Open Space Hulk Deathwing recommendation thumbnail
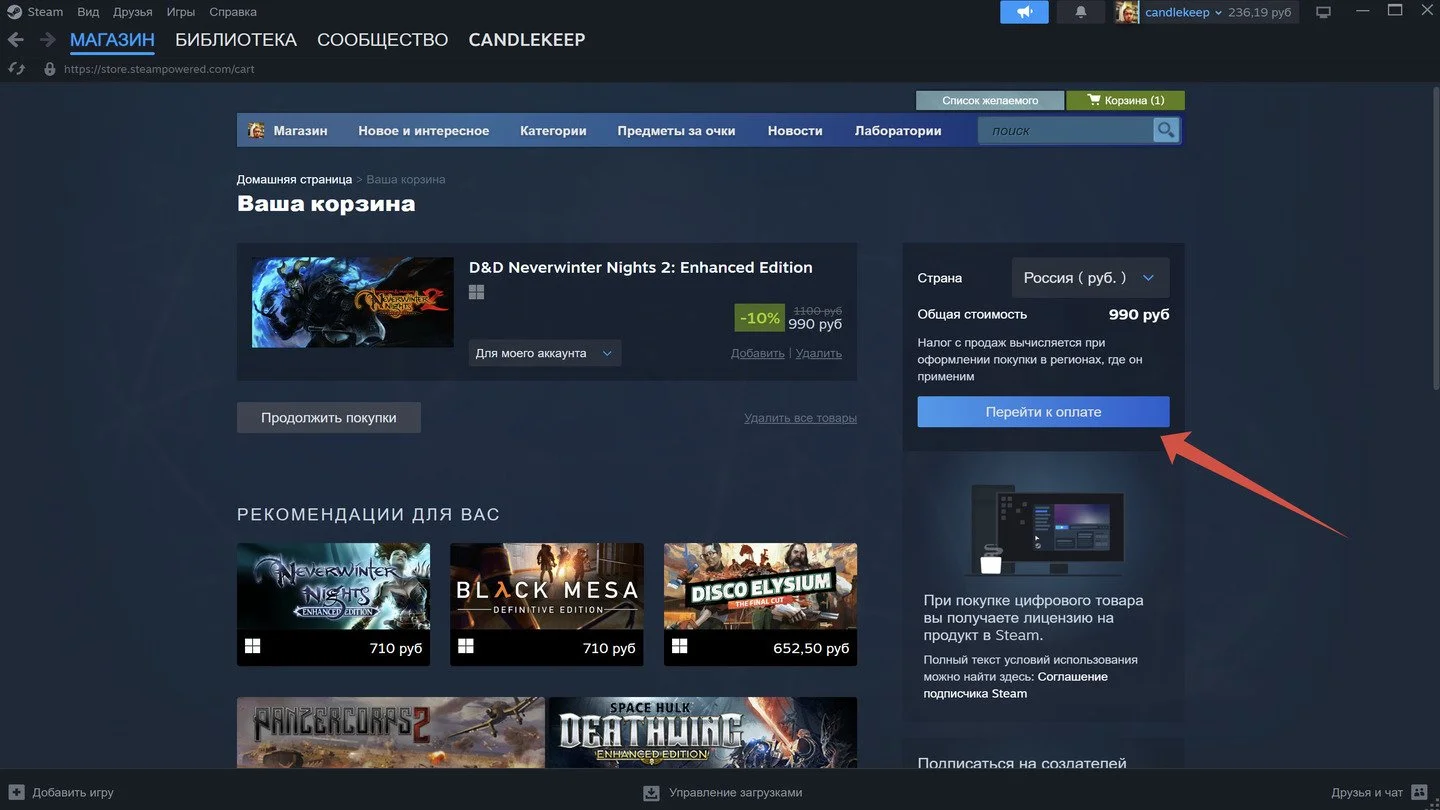The image size is (1440, 810). pos(703,732)
